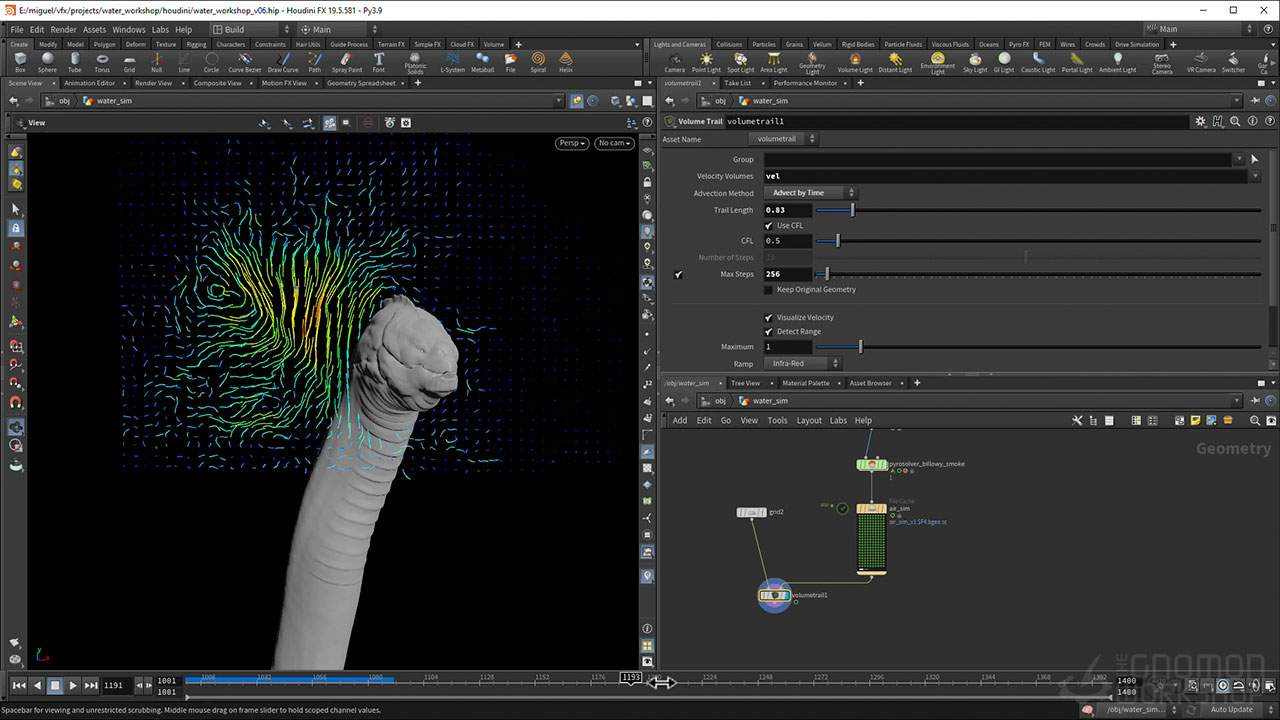Open the Advection Method dropdown

pos(810,193)
